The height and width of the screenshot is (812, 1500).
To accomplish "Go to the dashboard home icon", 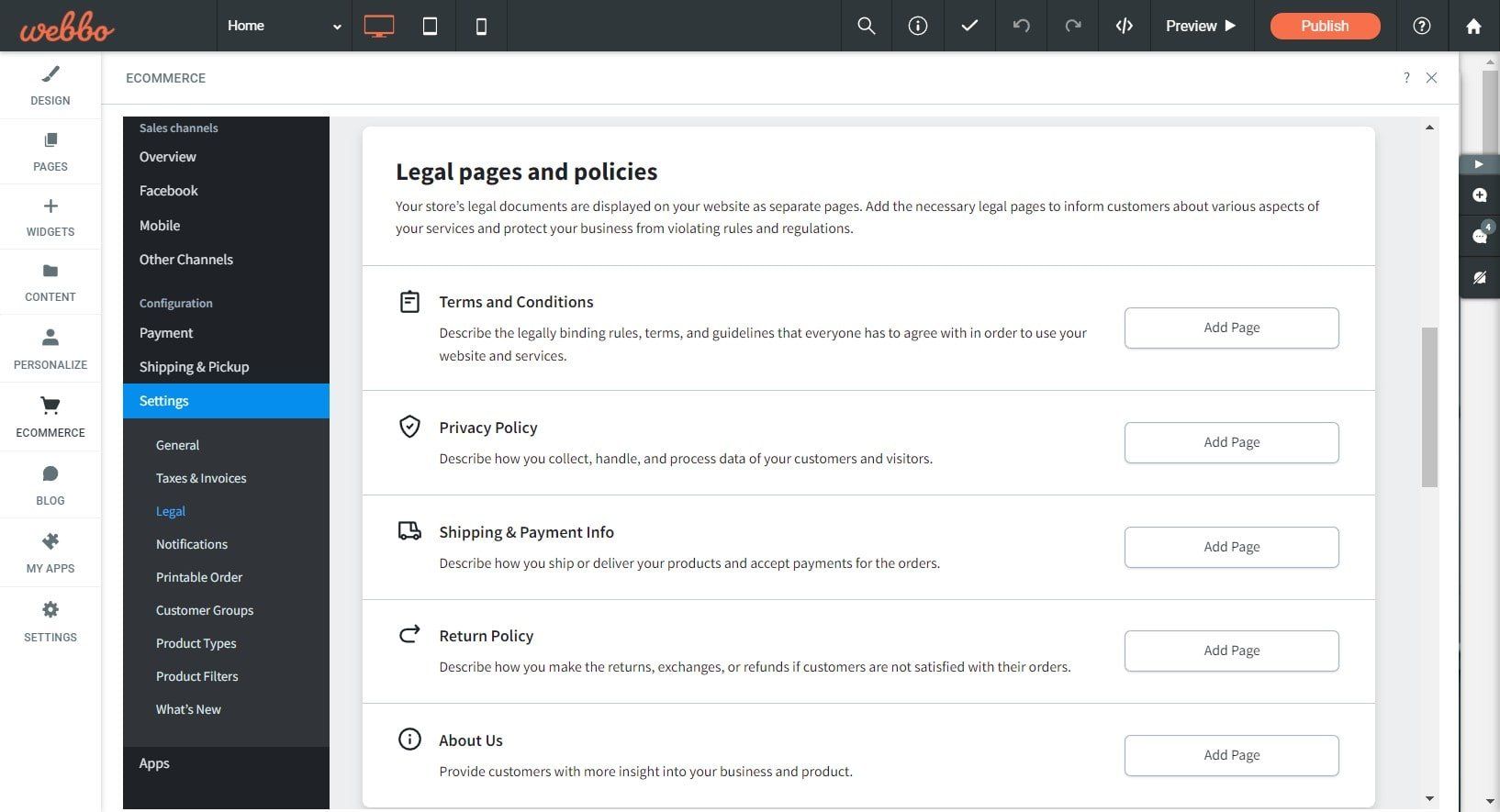I will [1473, 26].
